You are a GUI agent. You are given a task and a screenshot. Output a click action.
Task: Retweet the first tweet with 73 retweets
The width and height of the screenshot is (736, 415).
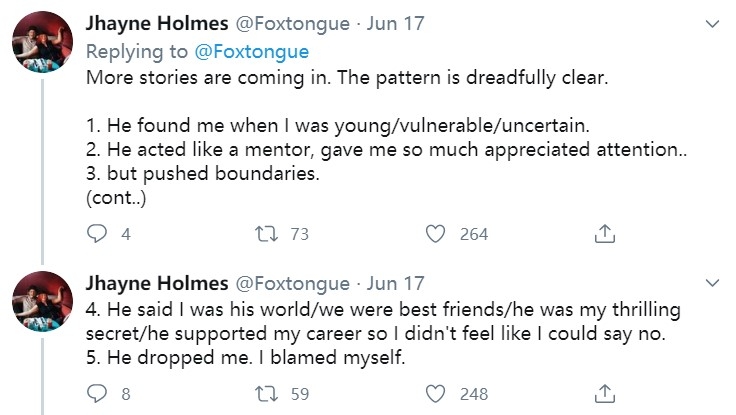265,234
